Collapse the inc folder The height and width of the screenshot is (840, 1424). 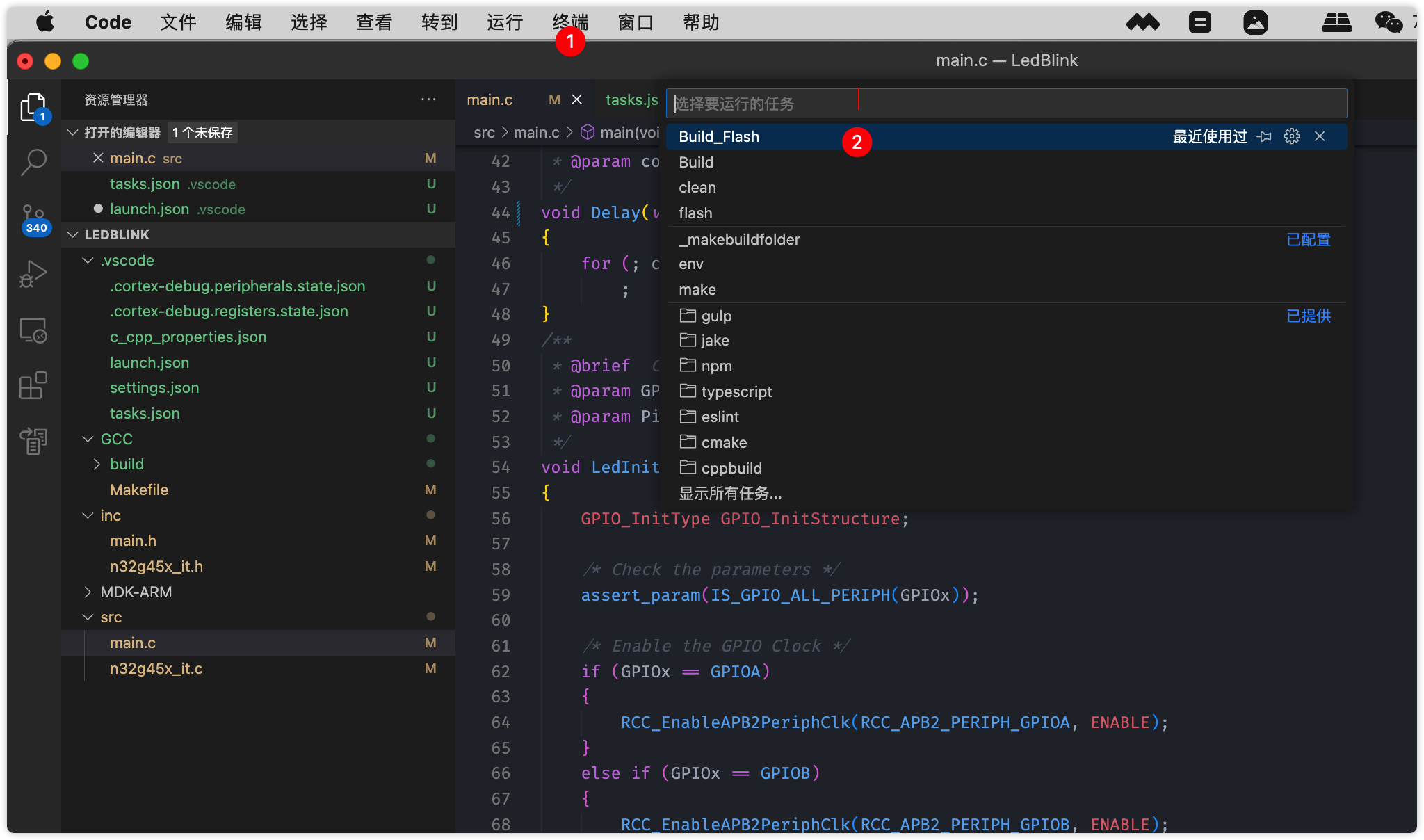(x=88, y=515)
